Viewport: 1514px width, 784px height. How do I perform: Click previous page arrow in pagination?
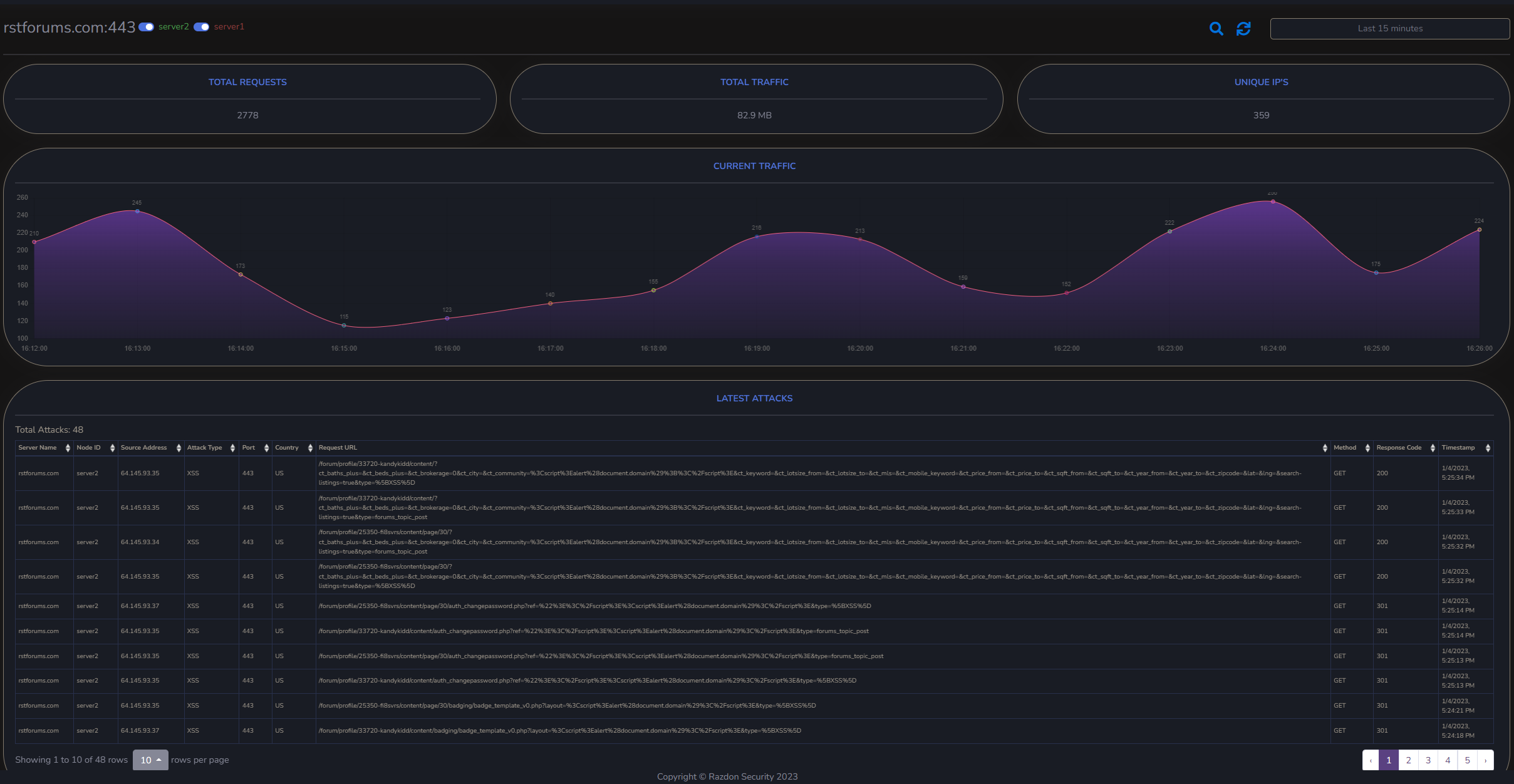click(1371, 760)
